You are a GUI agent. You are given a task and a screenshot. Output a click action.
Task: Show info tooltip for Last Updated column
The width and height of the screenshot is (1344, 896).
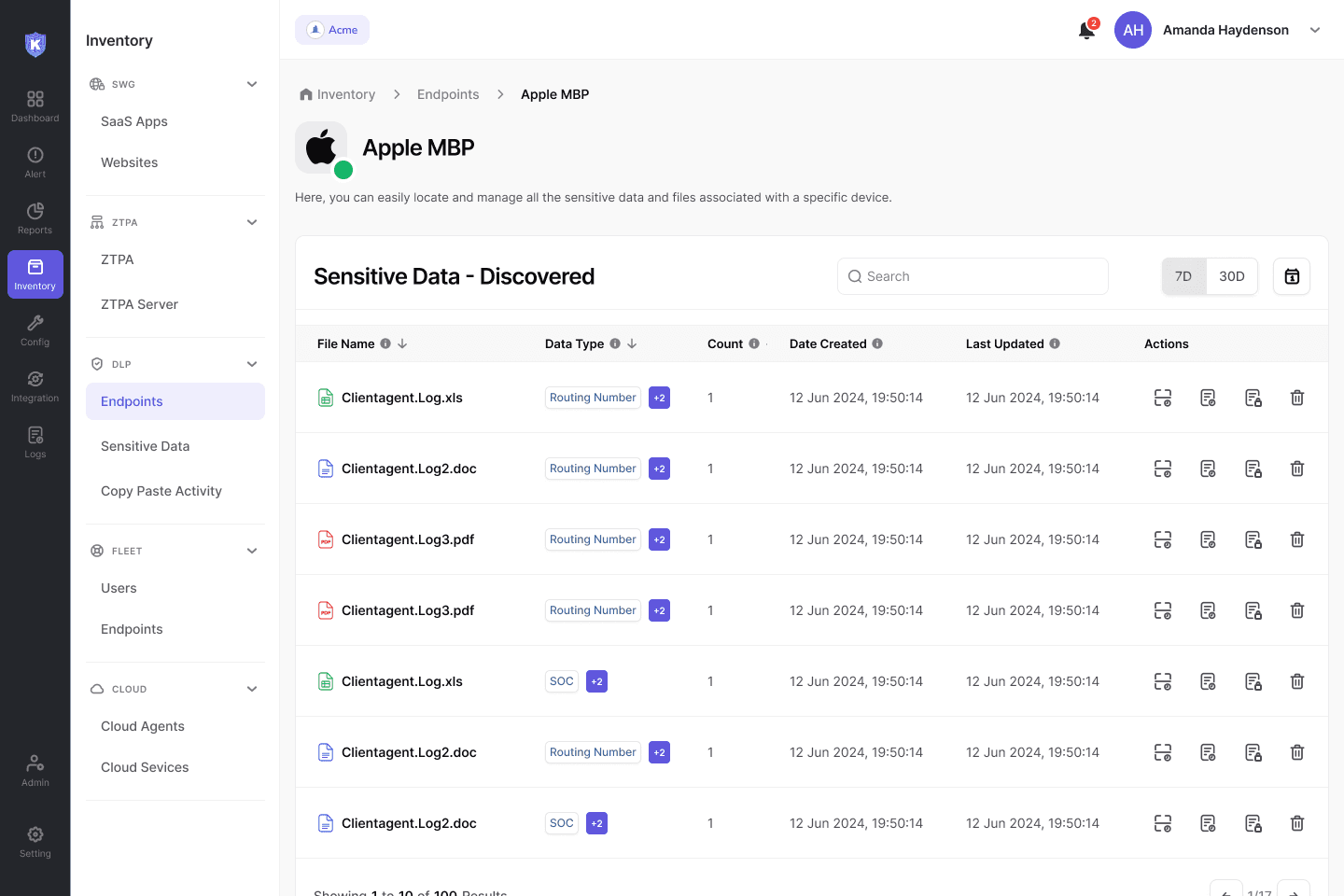[x=1055, y=343]
